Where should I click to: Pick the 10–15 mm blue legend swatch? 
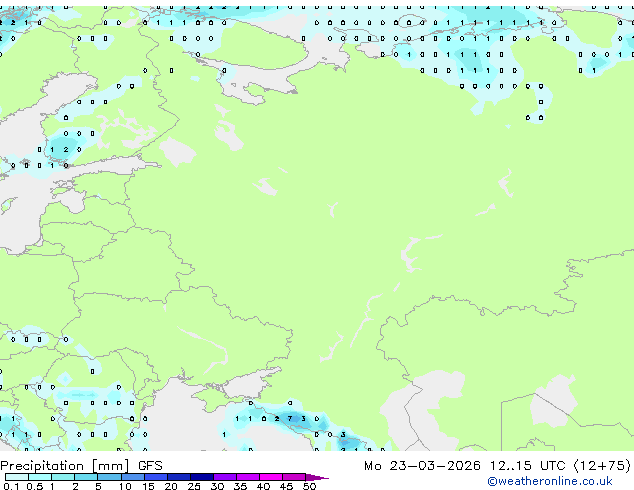coord(132,477)
